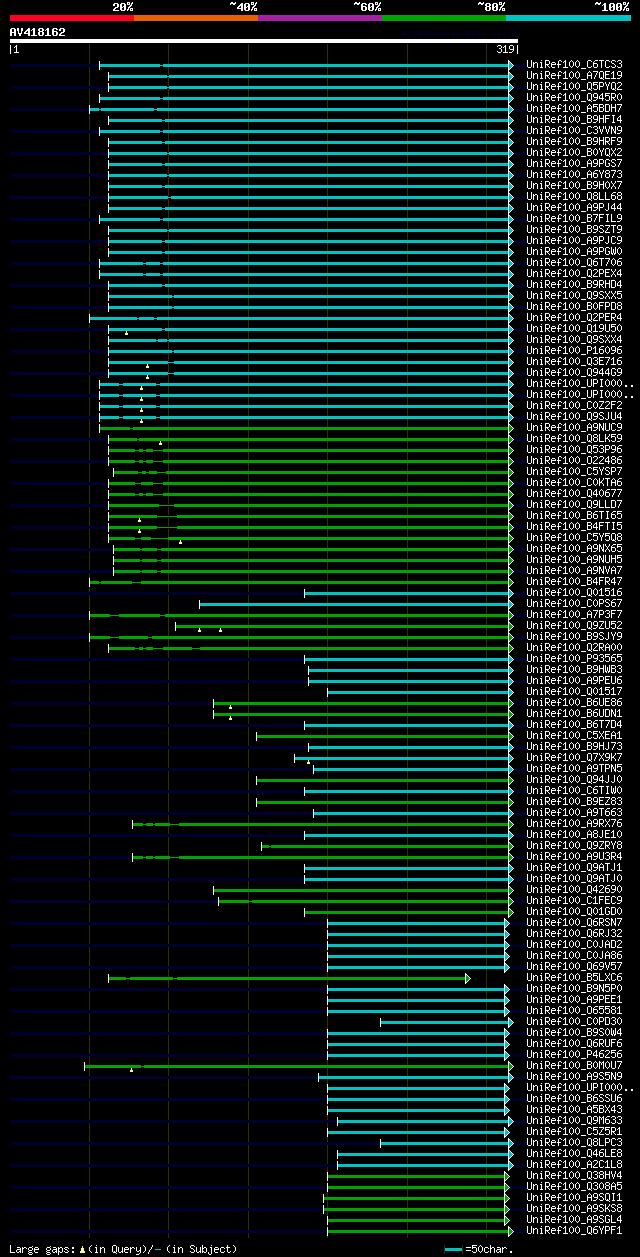Image resolution: width=640 pixels, height=1257 pixels.
Task: Select the UniRef100_A9U3R4 label
Action: [574, 857]
